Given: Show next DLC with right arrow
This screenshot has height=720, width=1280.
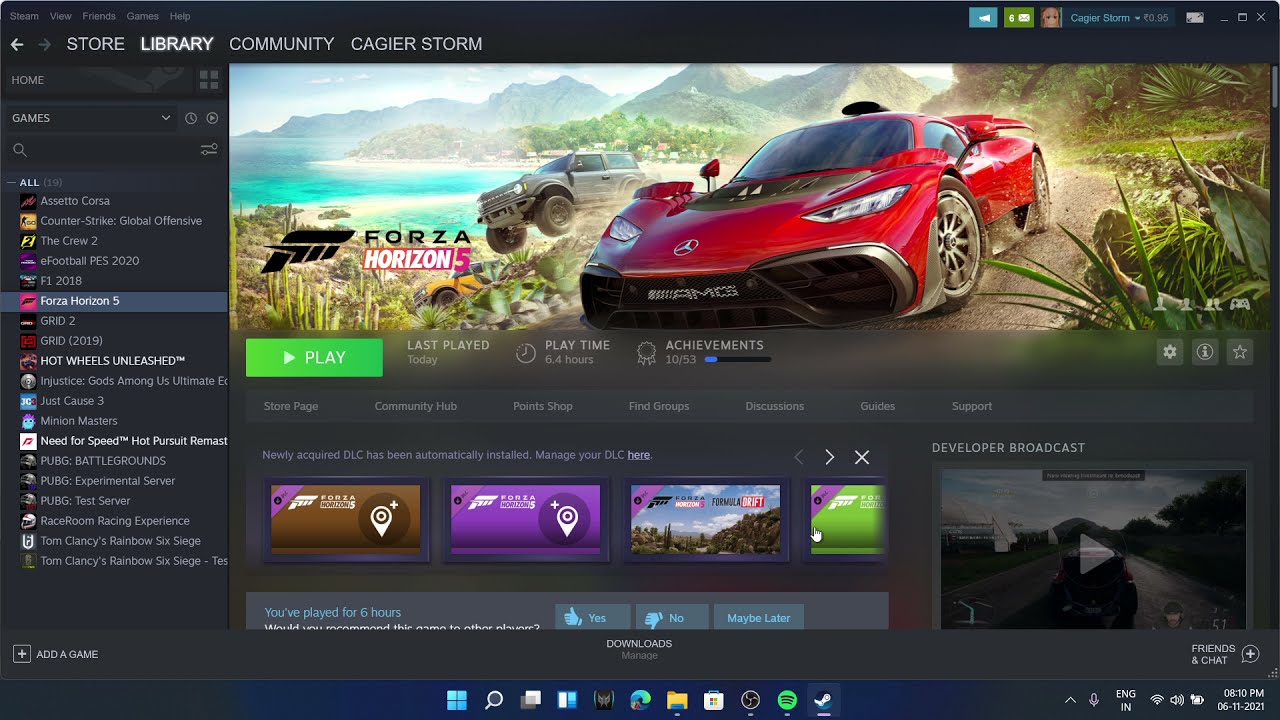Looking at the screenshot, I should pyautogui.click(x=829, y=457).
